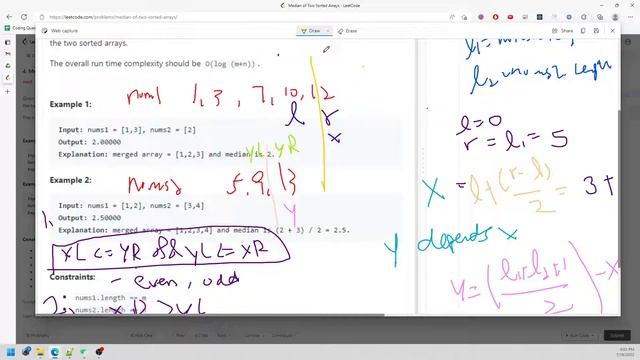The width and height of the screenshot is (640, 360).
Task: Click the Save icon in Web capture toolbar
Action: click(x=596, y=31)
